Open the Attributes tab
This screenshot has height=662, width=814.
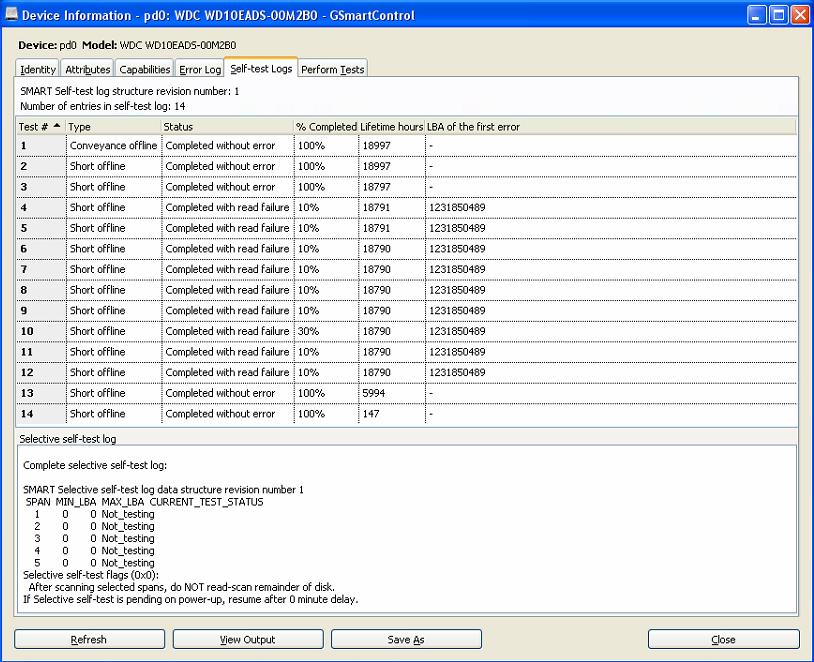click(88, 69)
